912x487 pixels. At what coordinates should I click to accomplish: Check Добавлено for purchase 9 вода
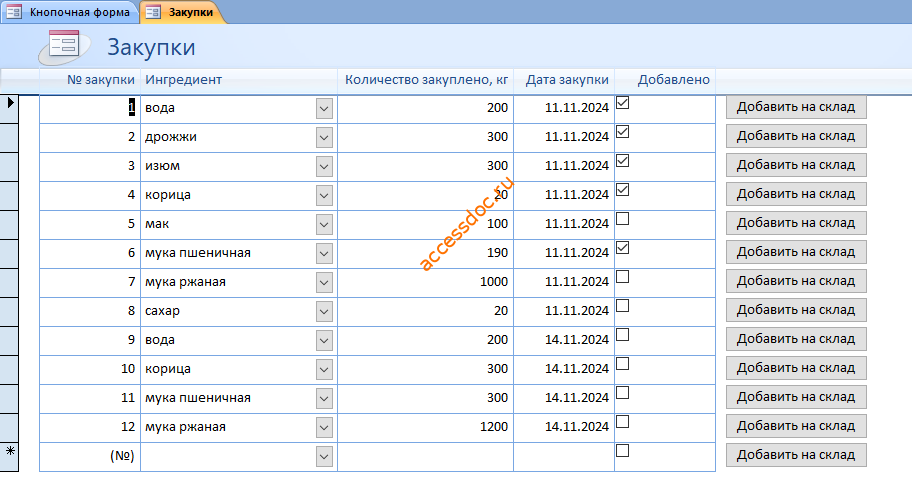(x=622, y=335)
